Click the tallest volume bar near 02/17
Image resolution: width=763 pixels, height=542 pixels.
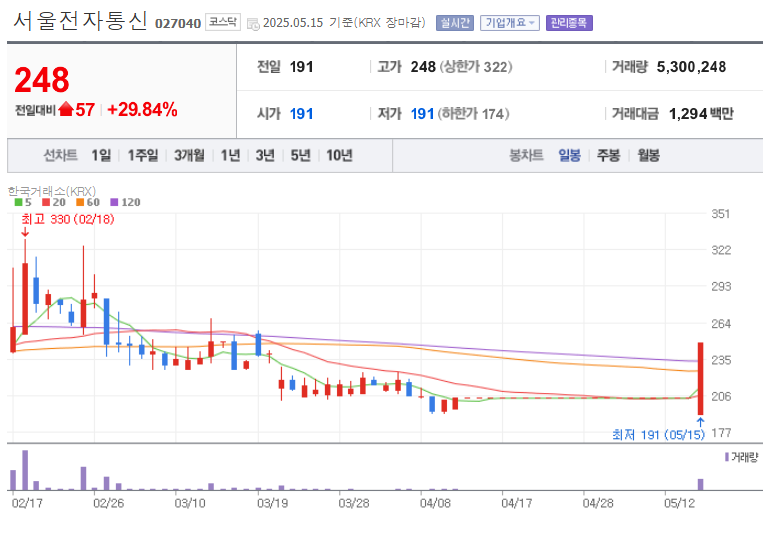click(25, 470)
